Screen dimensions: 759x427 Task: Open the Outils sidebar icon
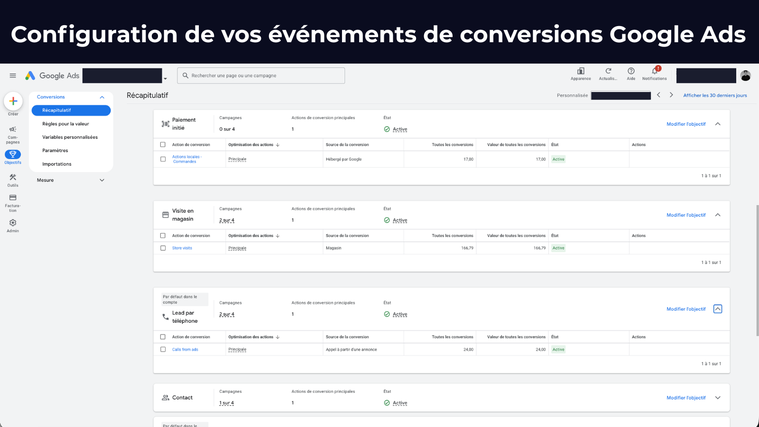[13, 180]
